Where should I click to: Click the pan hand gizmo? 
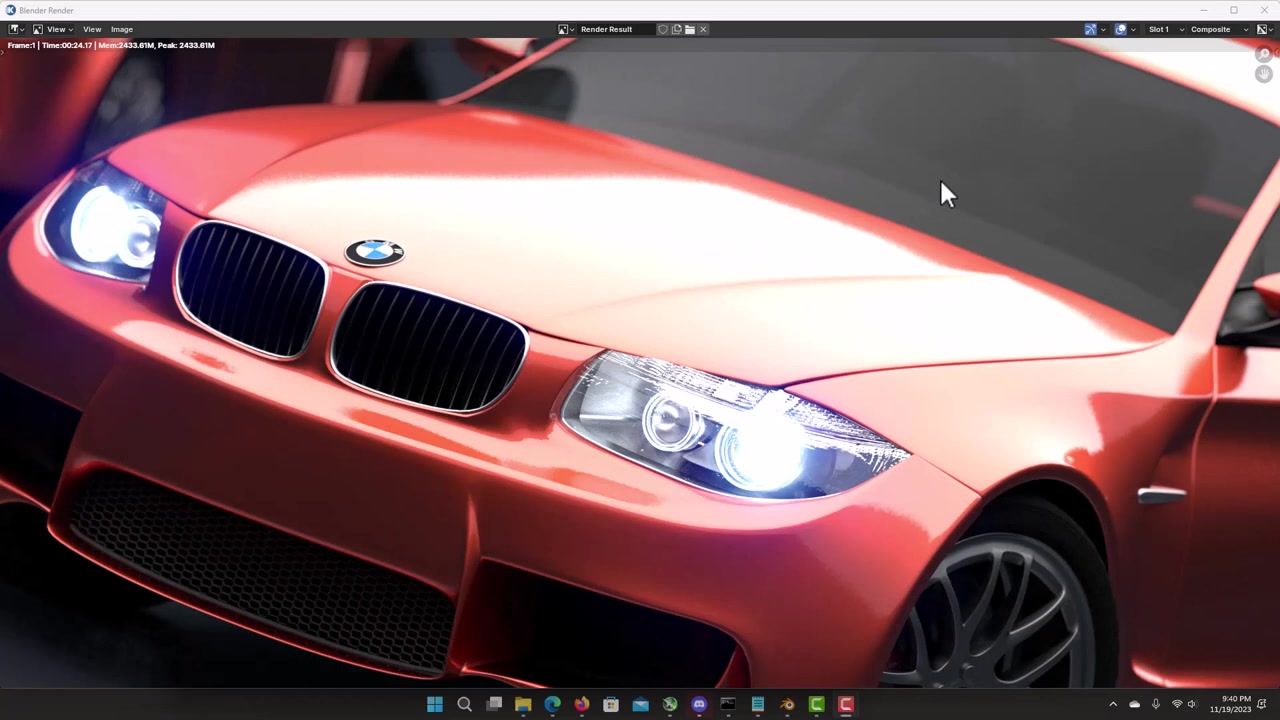1264,74
